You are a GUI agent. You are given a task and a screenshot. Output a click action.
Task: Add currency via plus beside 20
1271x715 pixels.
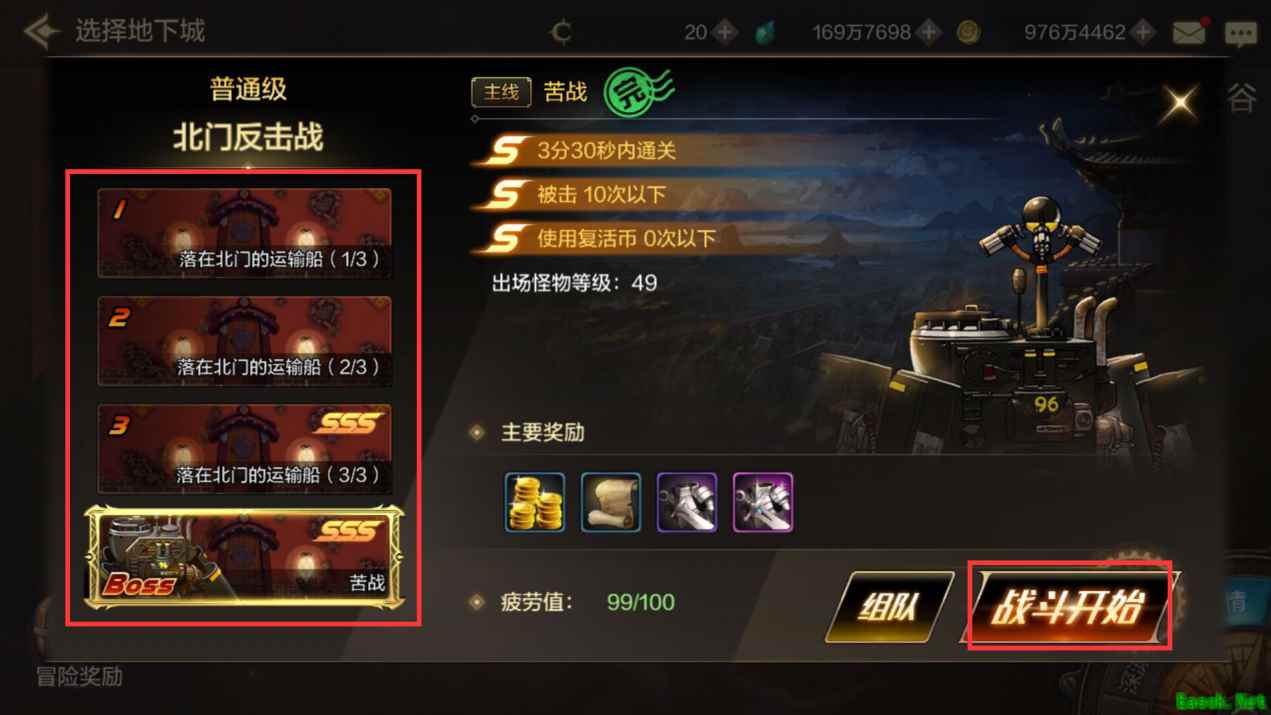click(x=725, y=32)
